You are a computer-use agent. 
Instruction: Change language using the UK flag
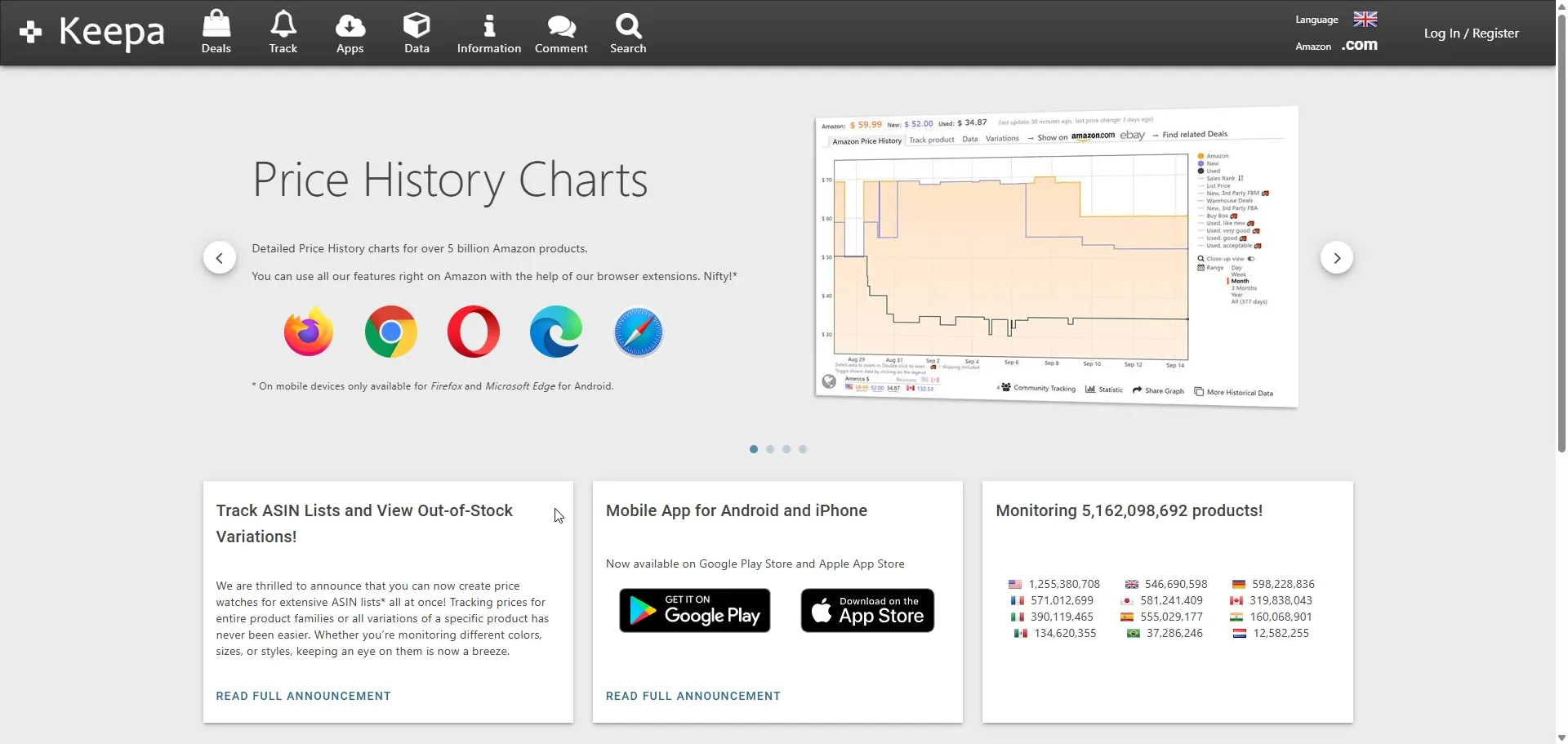[1364, 18]
